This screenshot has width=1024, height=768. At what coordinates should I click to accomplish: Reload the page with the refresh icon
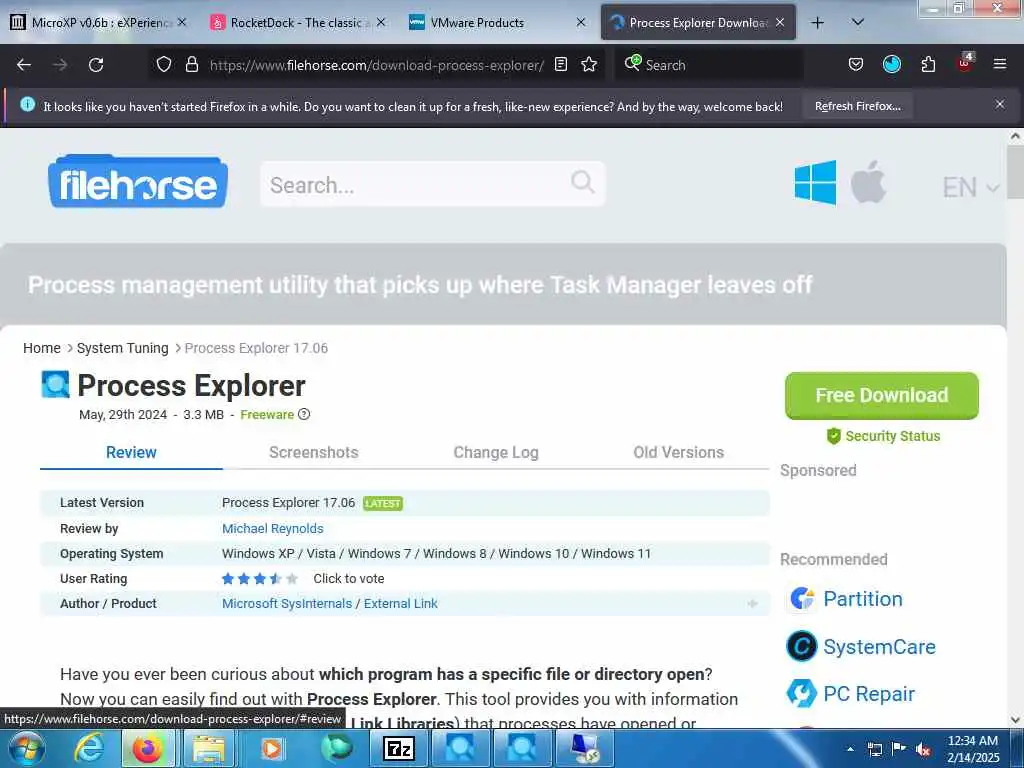96,65
